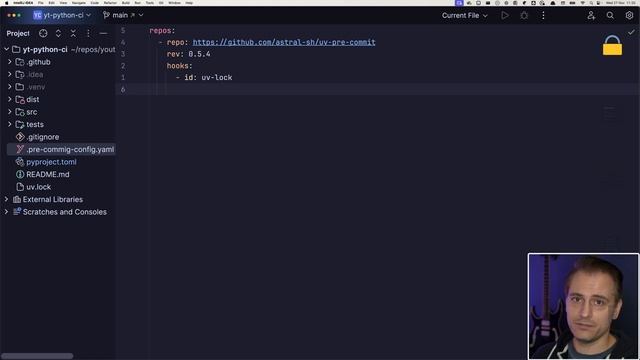Click the External Libraries icon
This screenshot has width=640, height=360.
[17, 199]
